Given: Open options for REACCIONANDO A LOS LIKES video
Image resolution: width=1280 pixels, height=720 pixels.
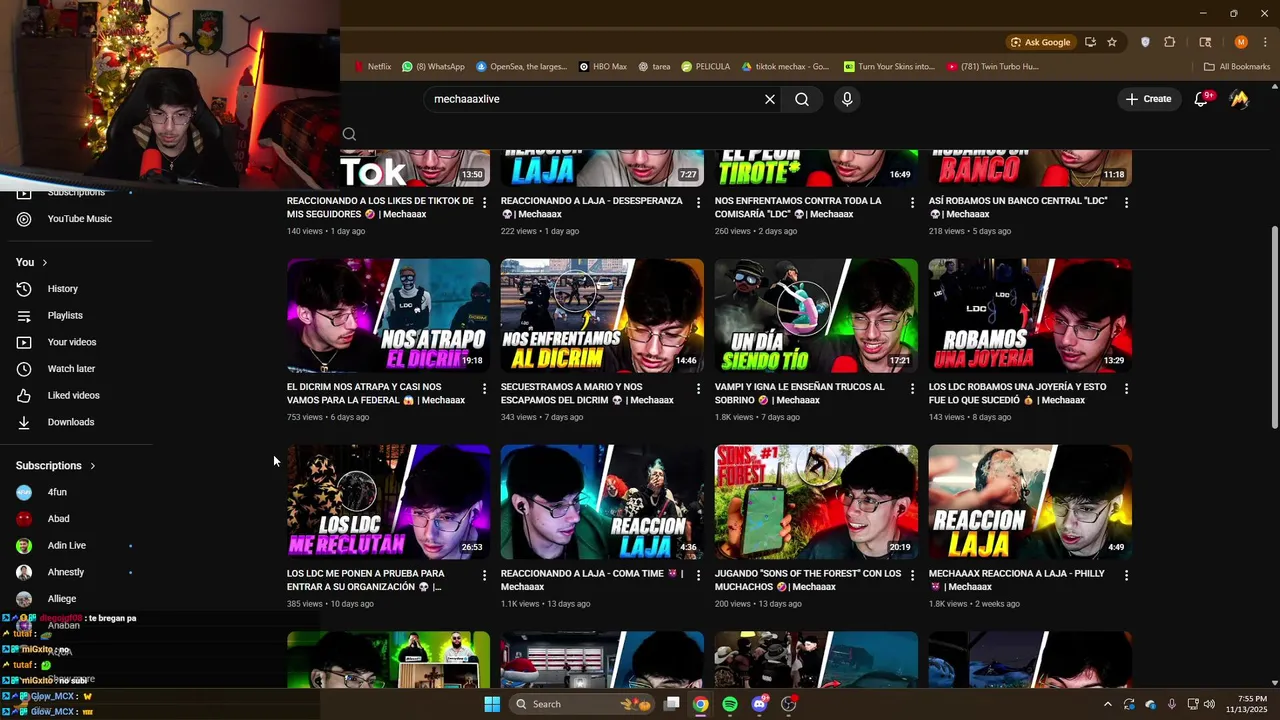Looking at the screenshot, I should [x=485, y=202].
